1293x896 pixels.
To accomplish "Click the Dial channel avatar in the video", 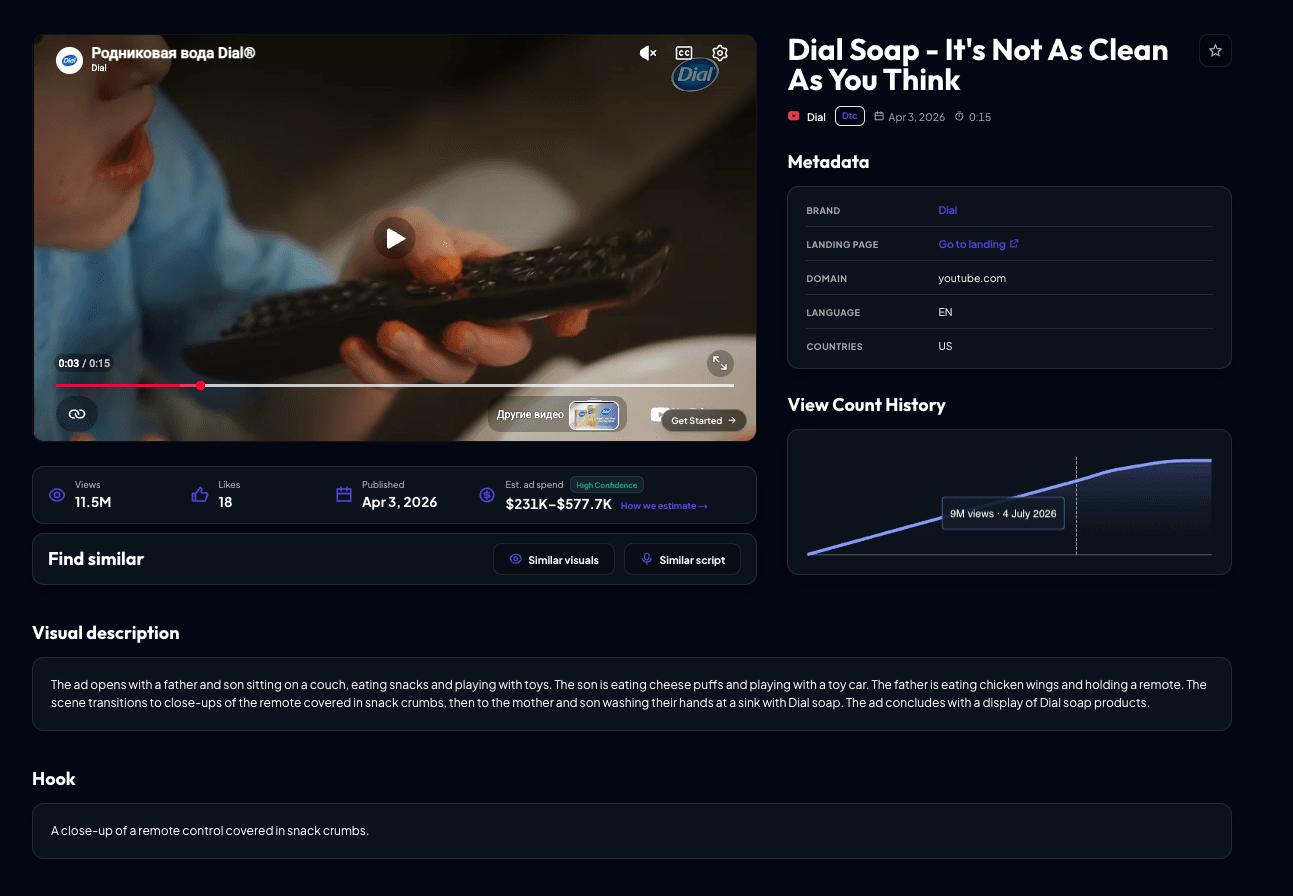I will click(x=69, y=60).
